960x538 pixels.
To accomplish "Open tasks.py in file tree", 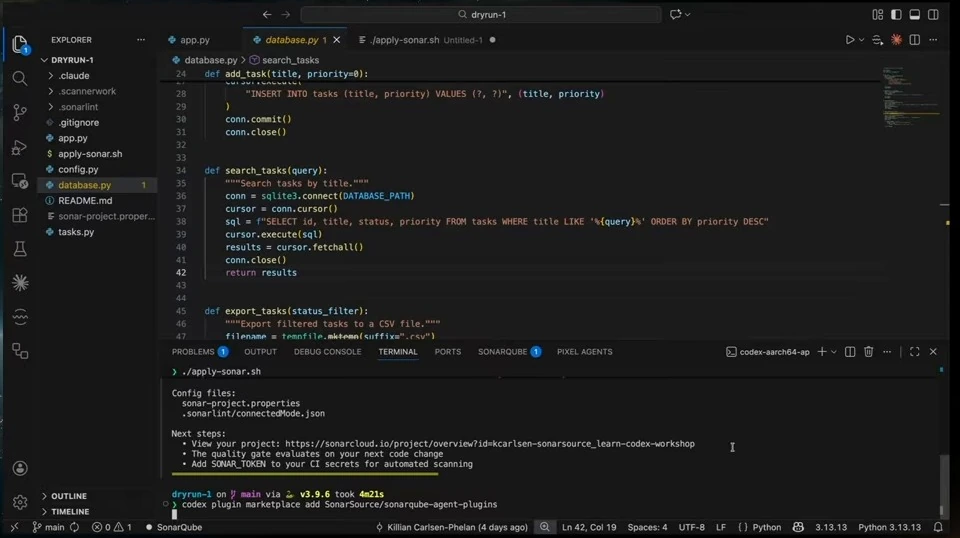I will point(76,232).
